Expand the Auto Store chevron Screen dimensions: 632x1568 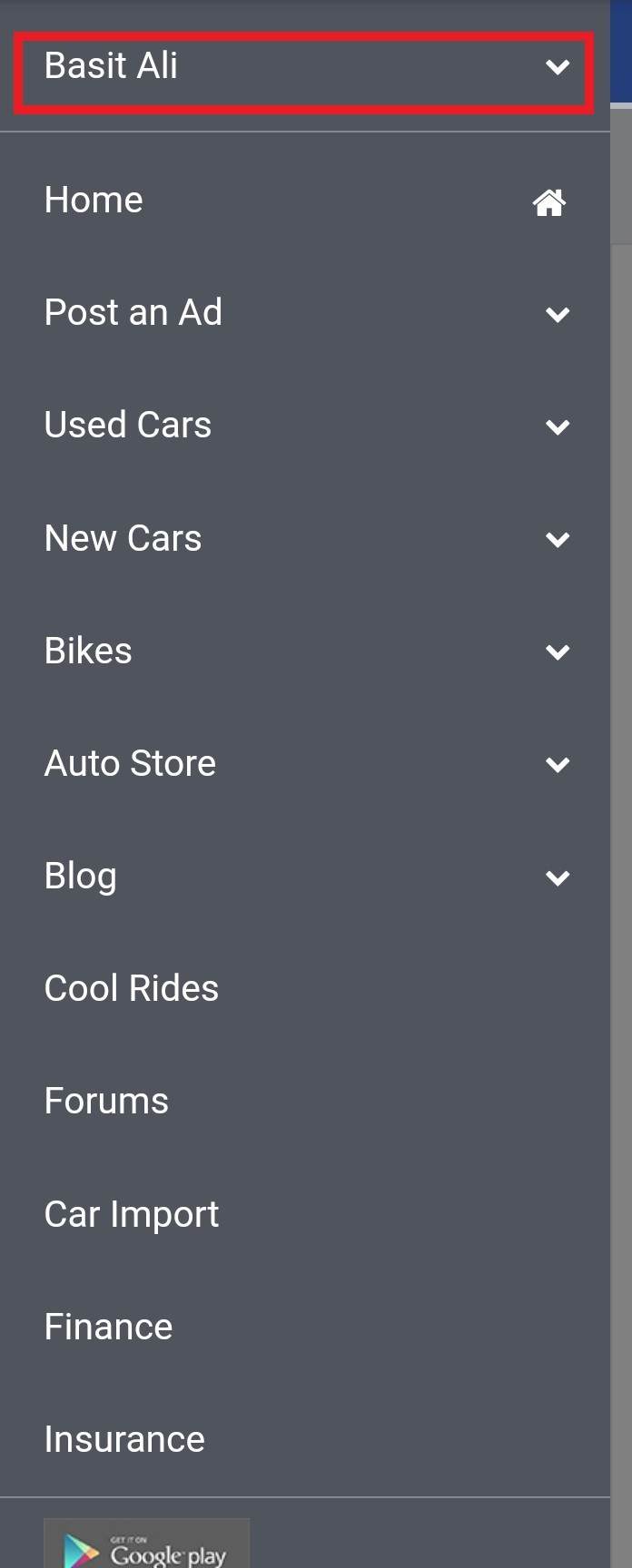[x=558, y=764]
